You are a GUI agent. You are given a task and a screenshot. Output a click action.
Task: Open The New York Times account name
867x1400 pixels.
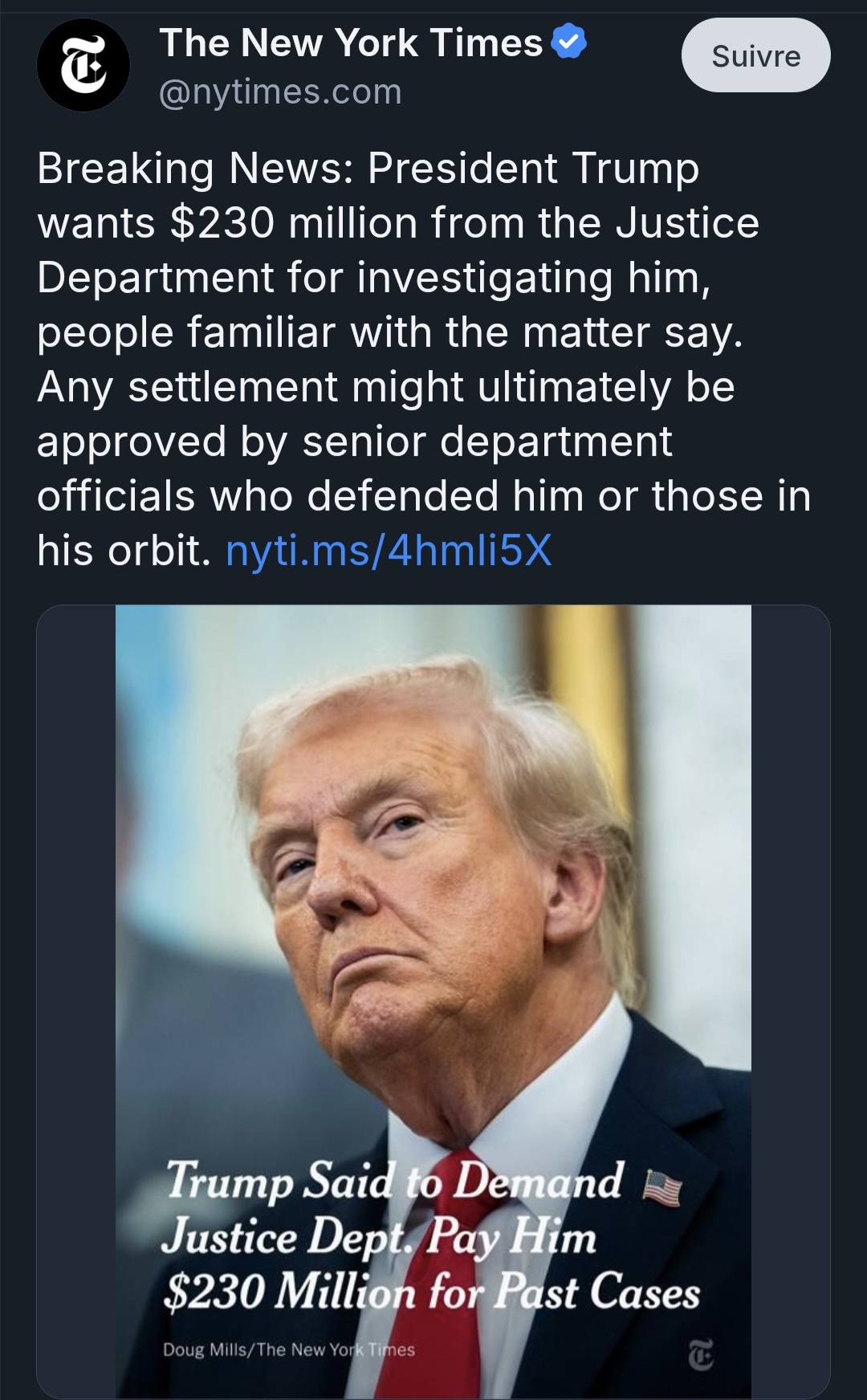tap(351, 43)
